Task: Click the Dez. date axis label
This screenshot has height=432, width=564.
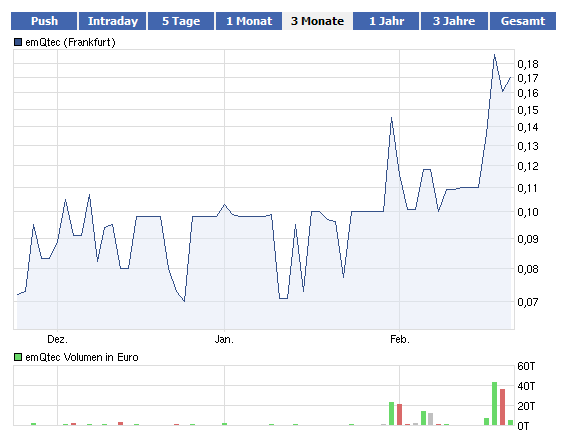Action: [x=57, y=339]
